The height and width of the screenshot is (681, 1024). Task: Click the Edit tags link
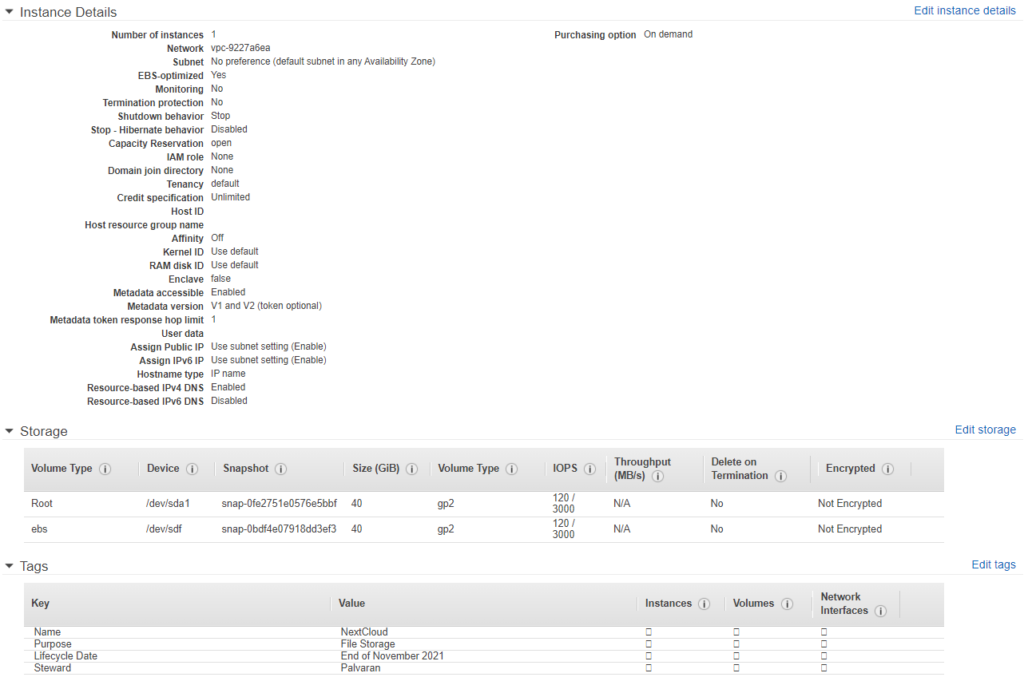[993, 565]
